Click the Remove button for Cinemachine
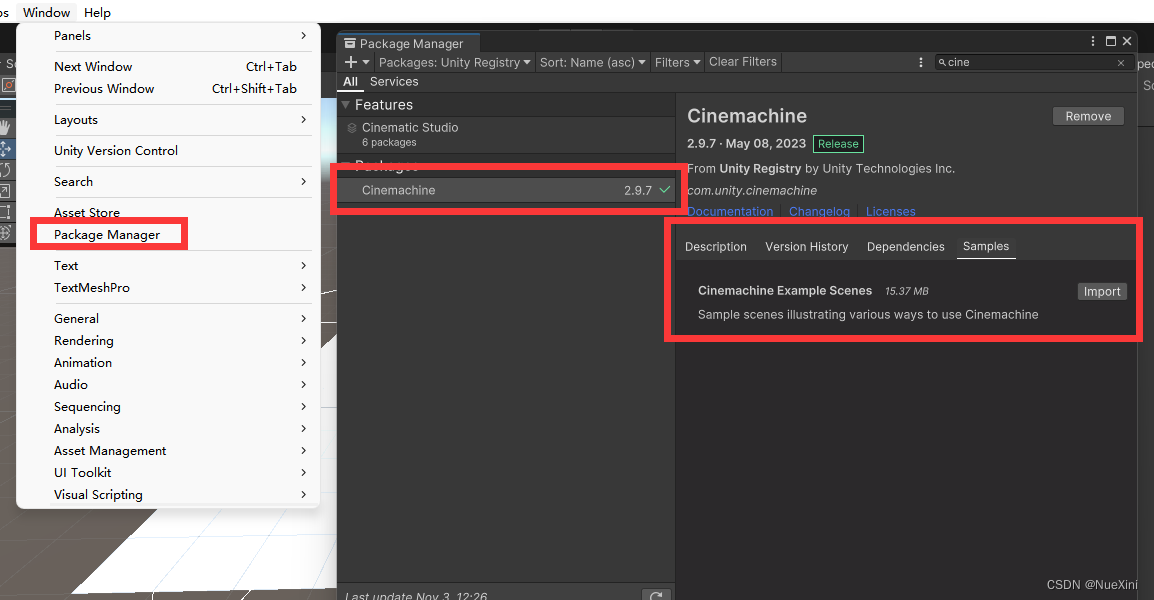This screenshot has width=1154, height=600. click(1088, 116)
